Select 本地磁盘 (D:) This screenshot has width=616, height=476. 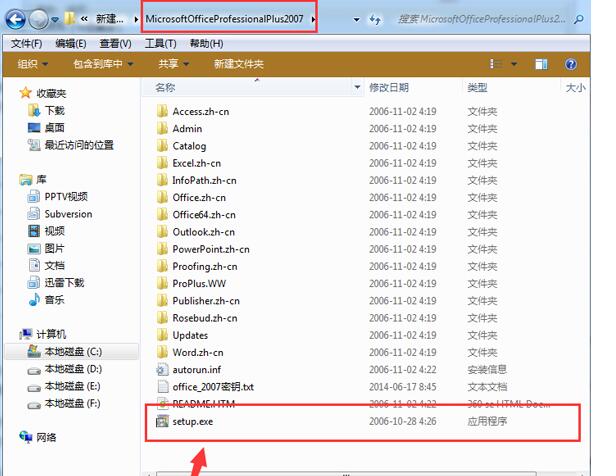click(x=73, y=369)
